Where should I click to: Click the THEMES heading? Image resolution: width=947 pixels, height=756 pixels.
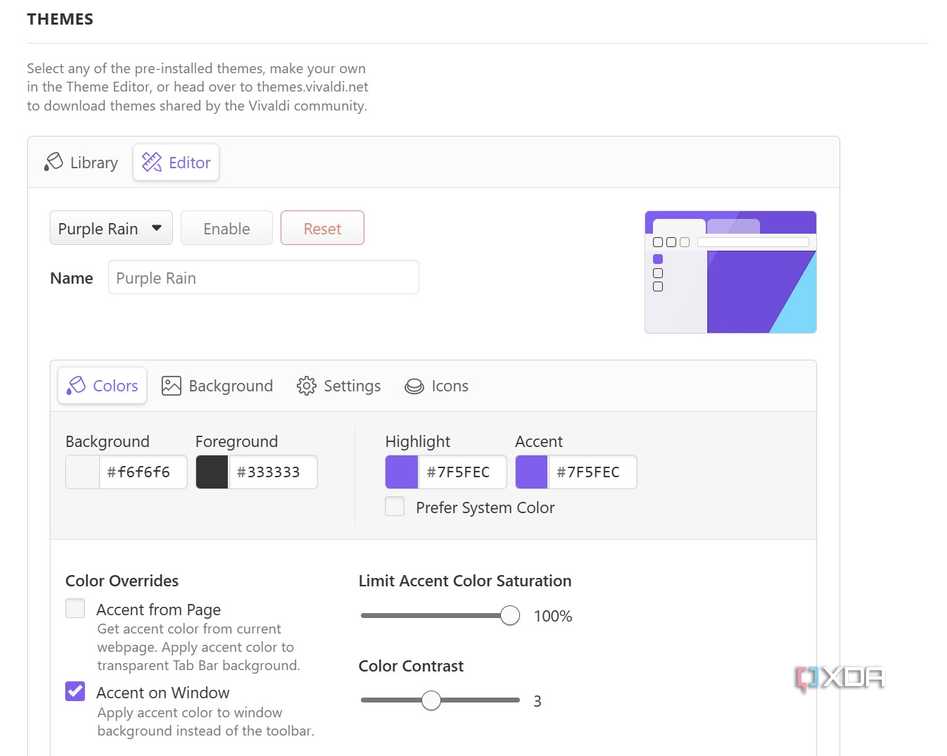[x=60, y=19]
